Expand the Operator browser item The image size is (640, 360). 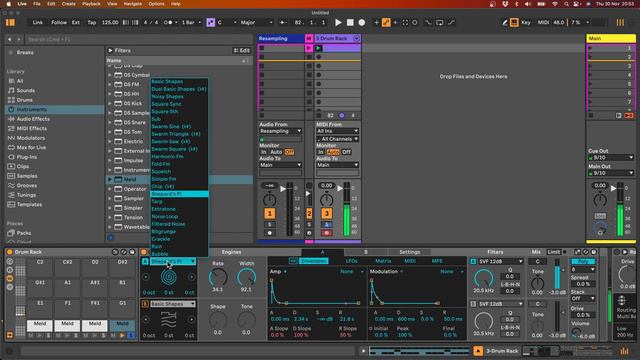click(x=109, y=189)
